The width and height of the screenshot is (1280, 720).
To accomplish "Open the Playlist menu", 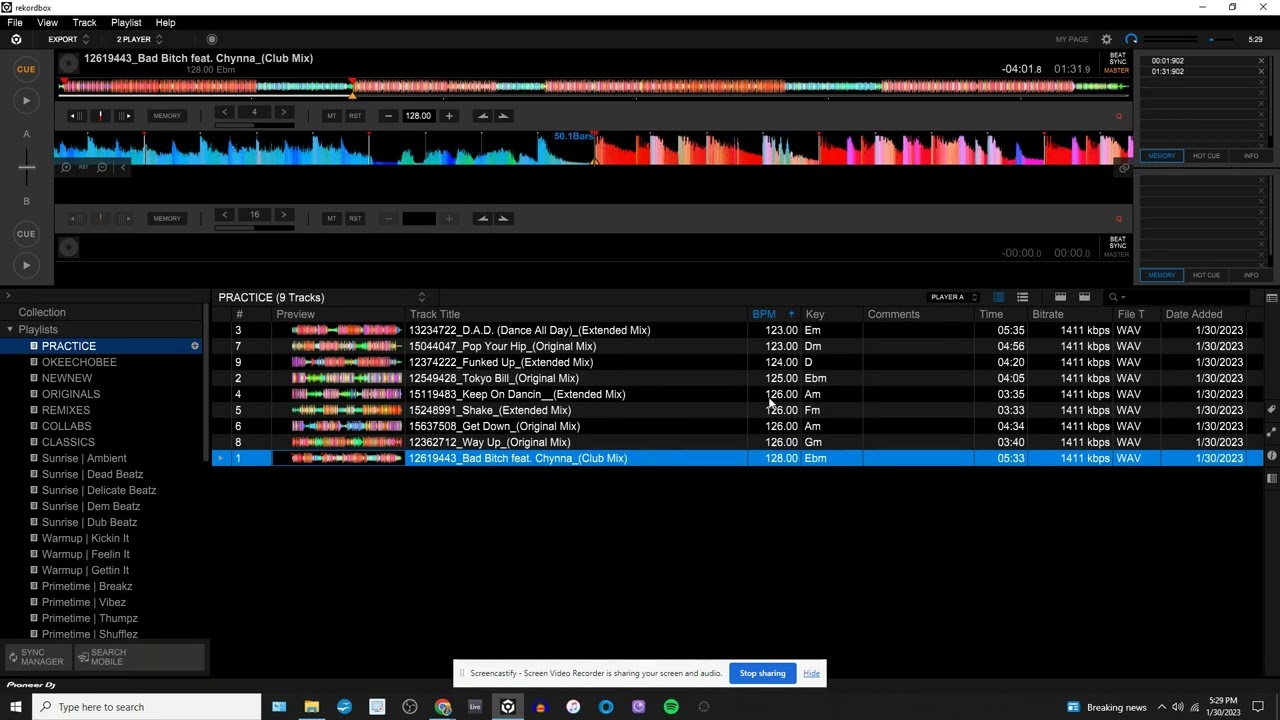I will click(x=126, y=22).
